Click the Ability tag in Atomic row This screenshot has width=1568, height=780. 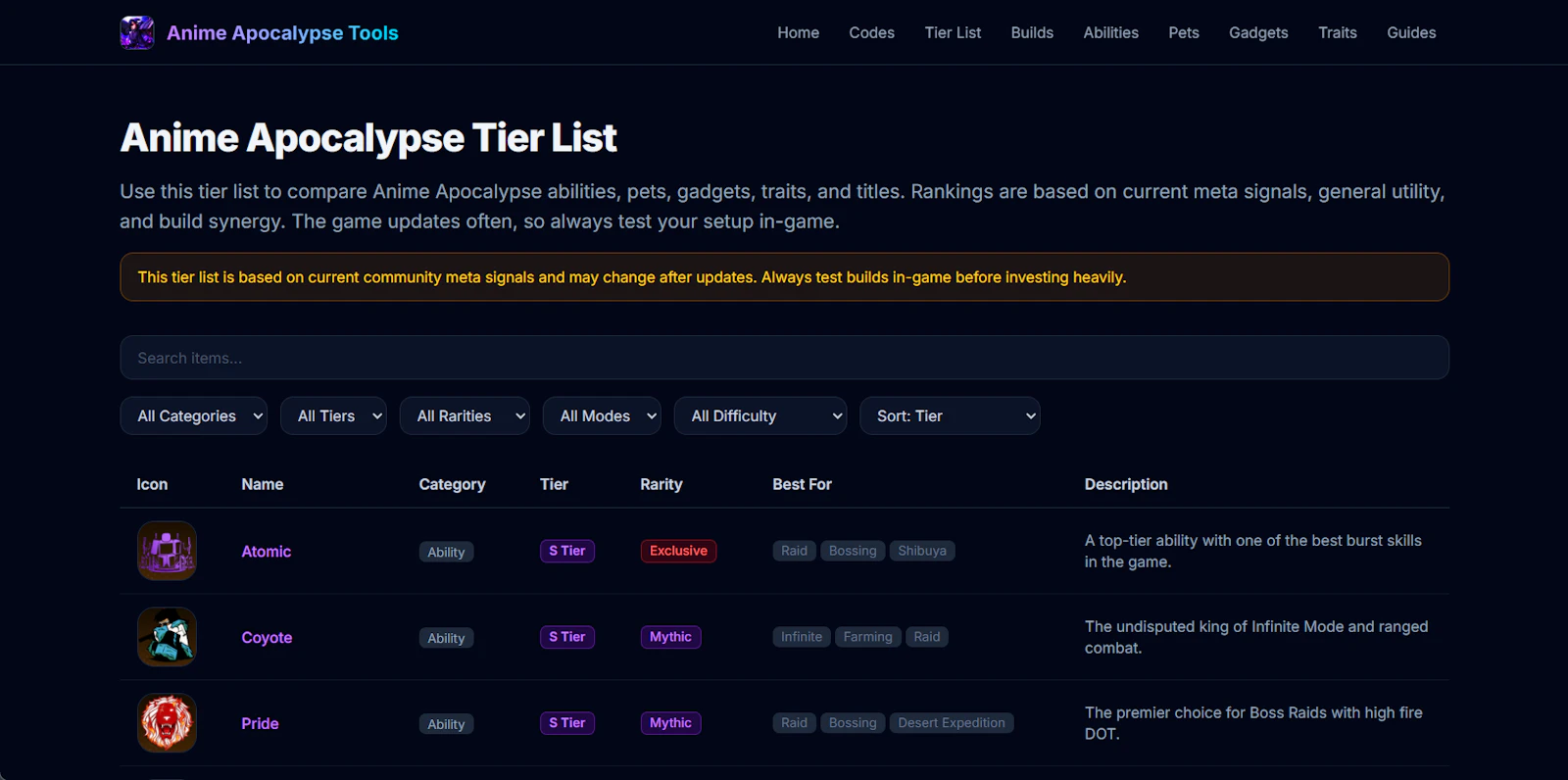click(x=446, y=552)
